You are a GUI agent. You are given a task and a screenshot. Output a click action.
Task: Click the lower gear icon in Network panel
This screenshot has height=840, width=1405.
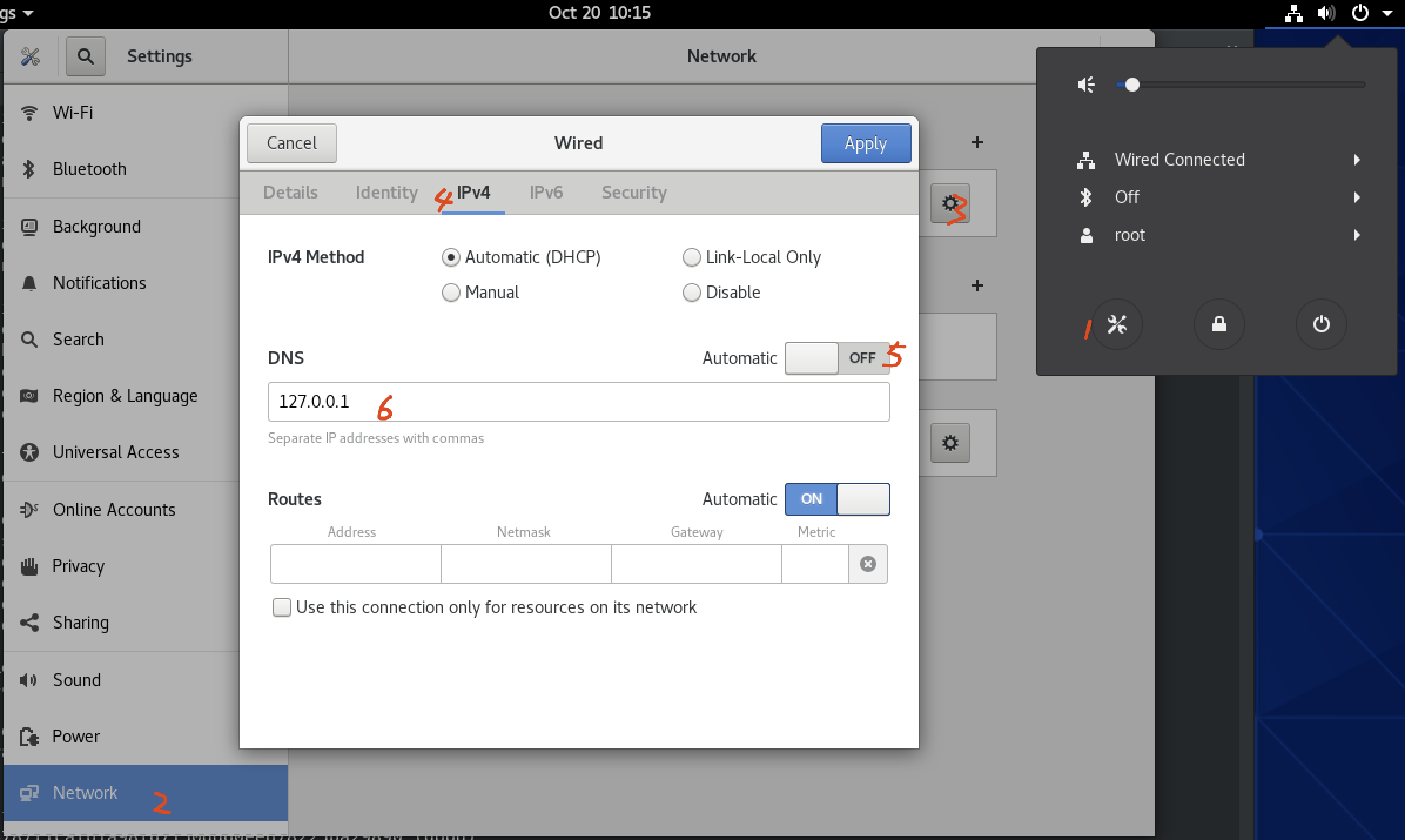point(950,443)
